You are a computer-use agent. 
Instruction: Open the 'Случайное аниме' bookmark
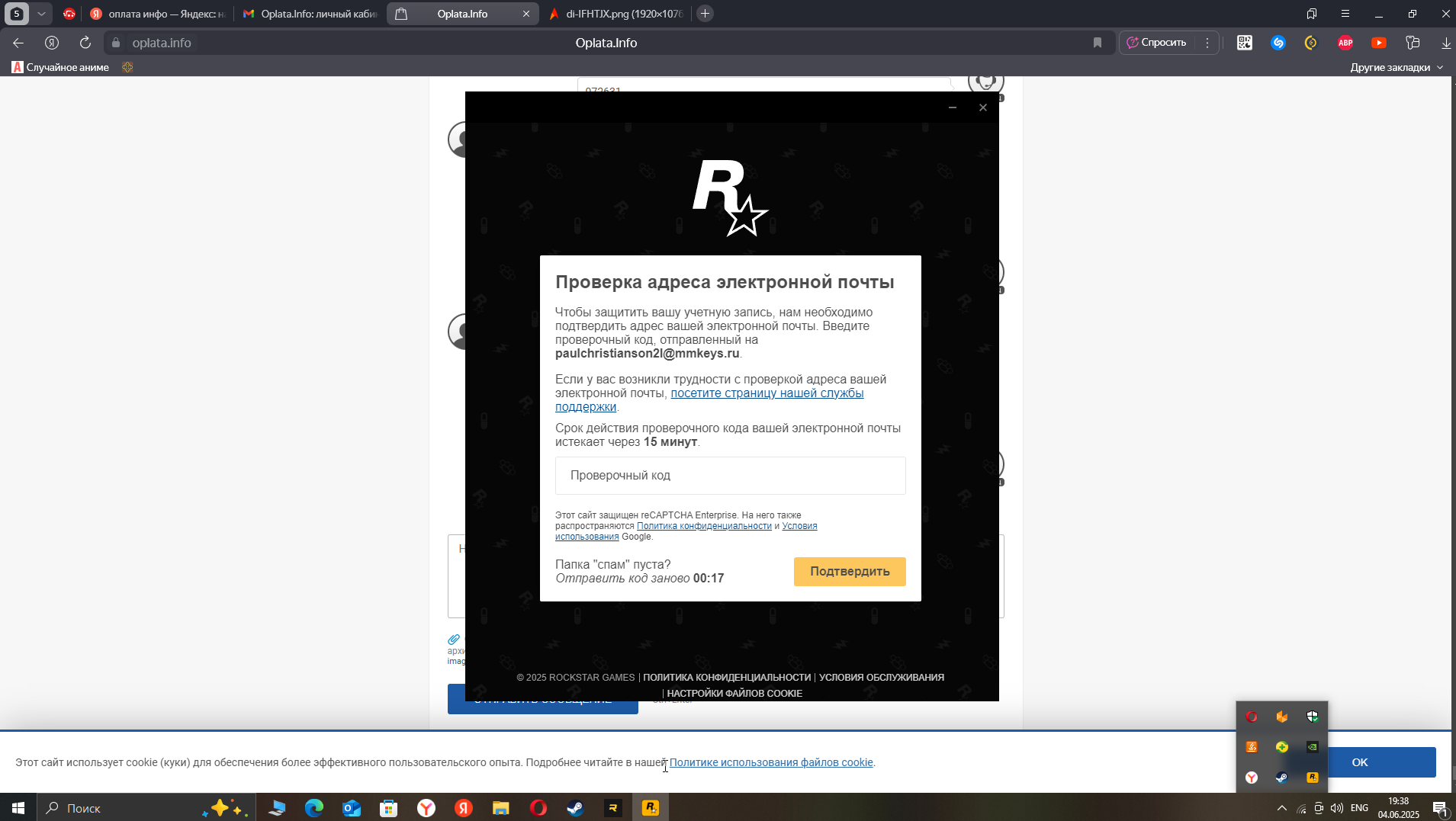[60, 67]
